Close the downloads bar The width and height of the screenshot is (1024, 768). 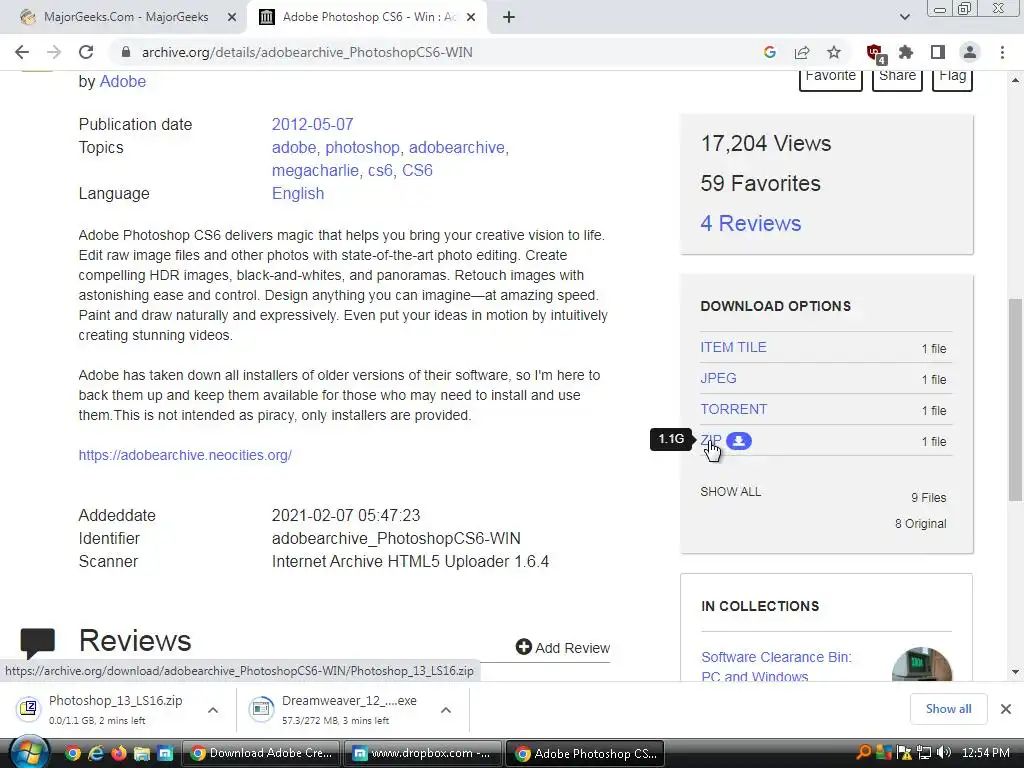pos(1006,709)
